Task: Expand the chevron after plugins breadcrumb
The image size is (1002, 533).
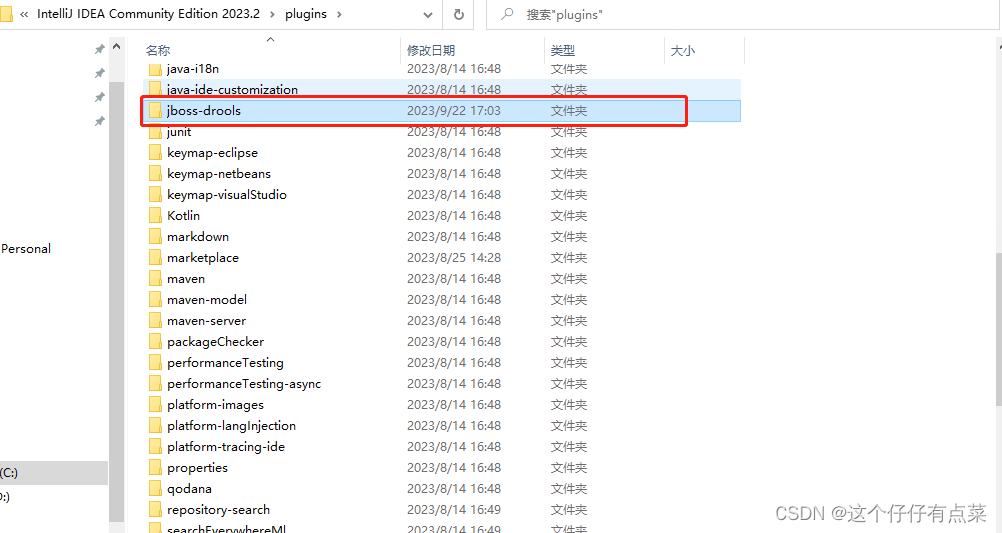Action: click(x=339, y=14)
